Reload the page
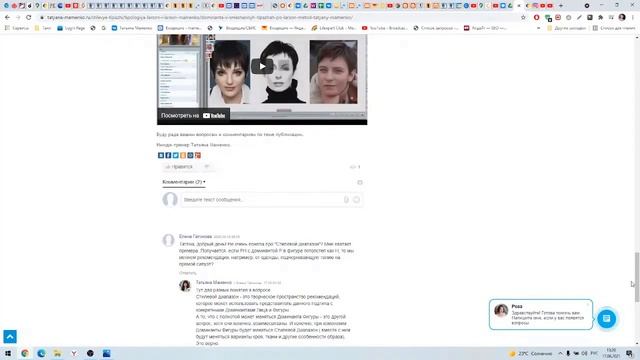640x360 pixels. tap(29, 18)
